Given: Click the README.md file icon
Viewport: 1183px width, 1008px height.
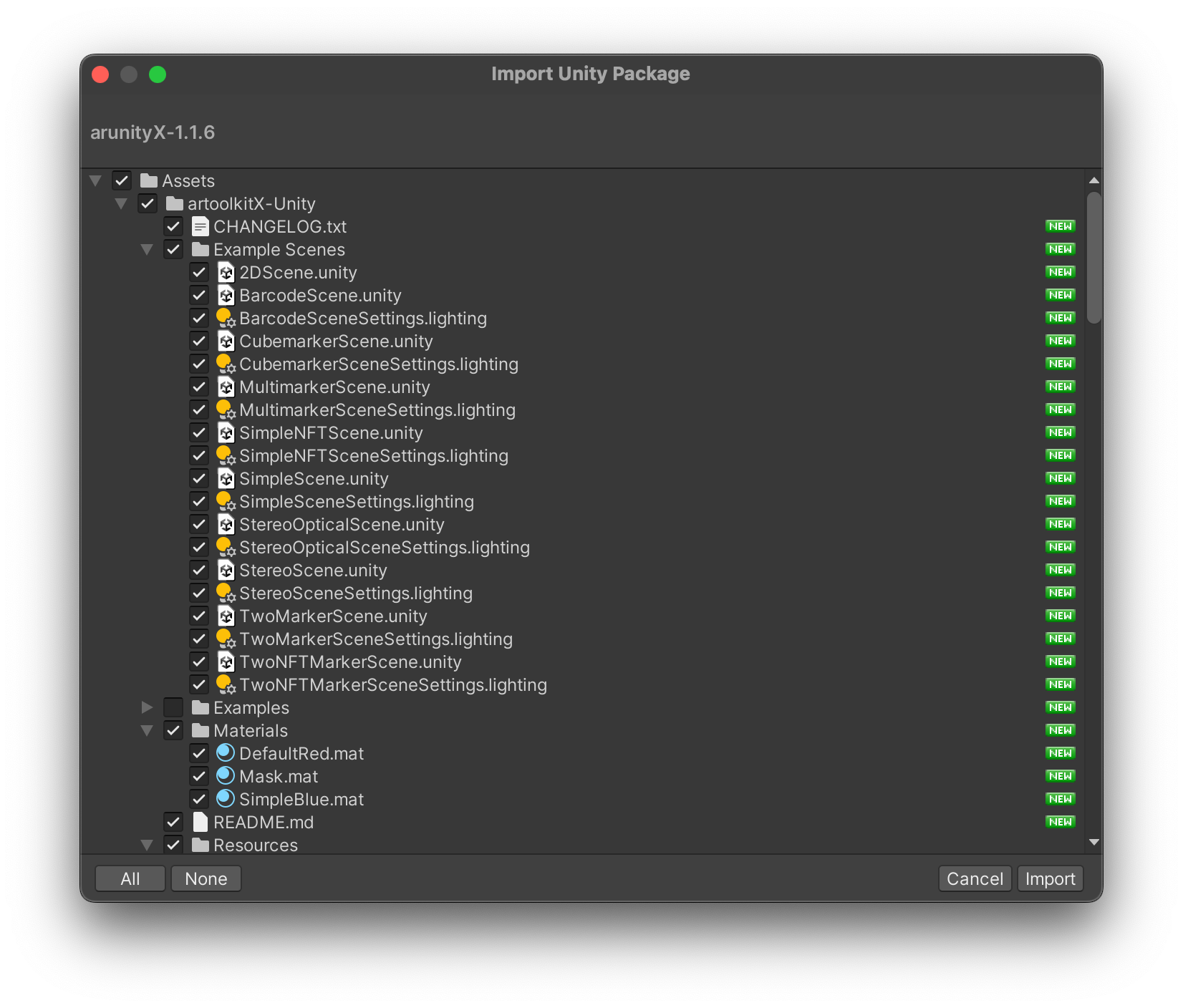Looking at the screenshot, I should (201, 822).
